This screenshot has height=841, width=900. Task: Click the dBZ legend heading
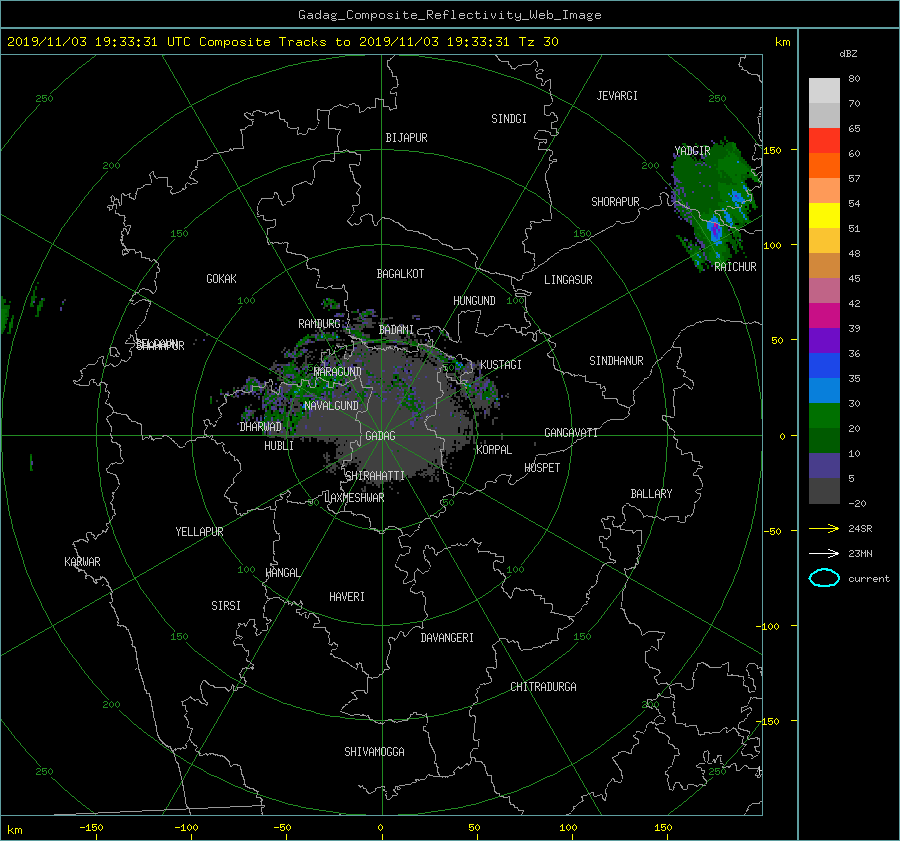[848, 54]
